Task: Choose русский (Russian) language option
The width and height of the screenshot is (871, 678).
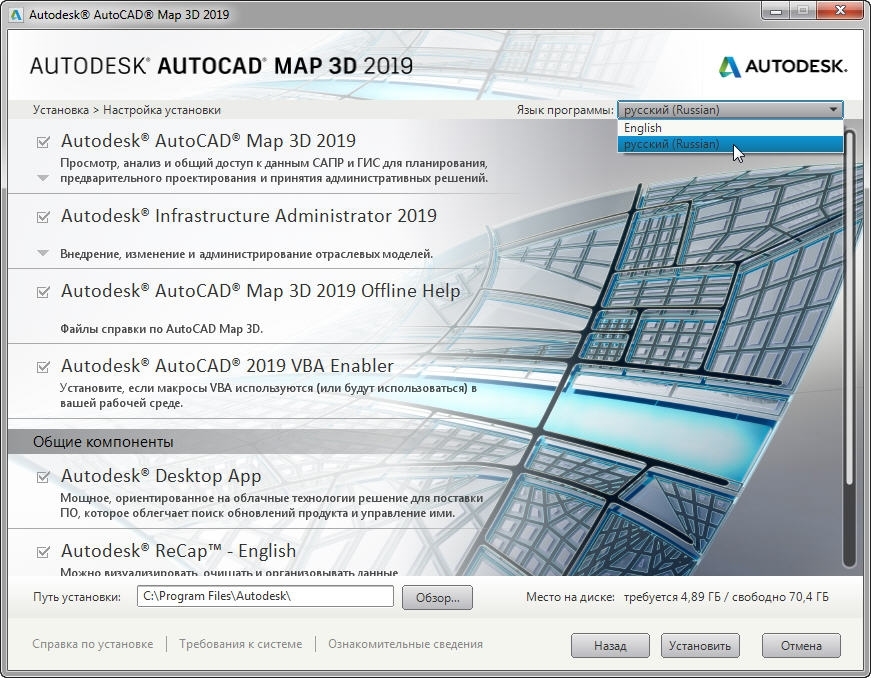Action: point(730,144)
